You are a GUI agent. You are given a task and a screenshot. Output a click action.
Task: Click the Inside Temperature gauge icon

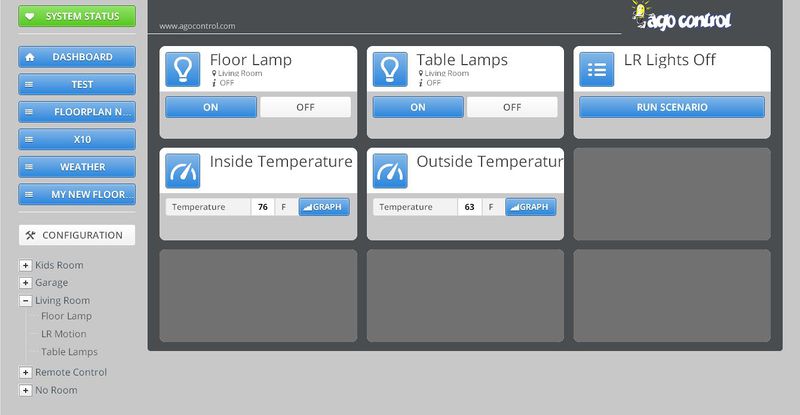point(183,171)
